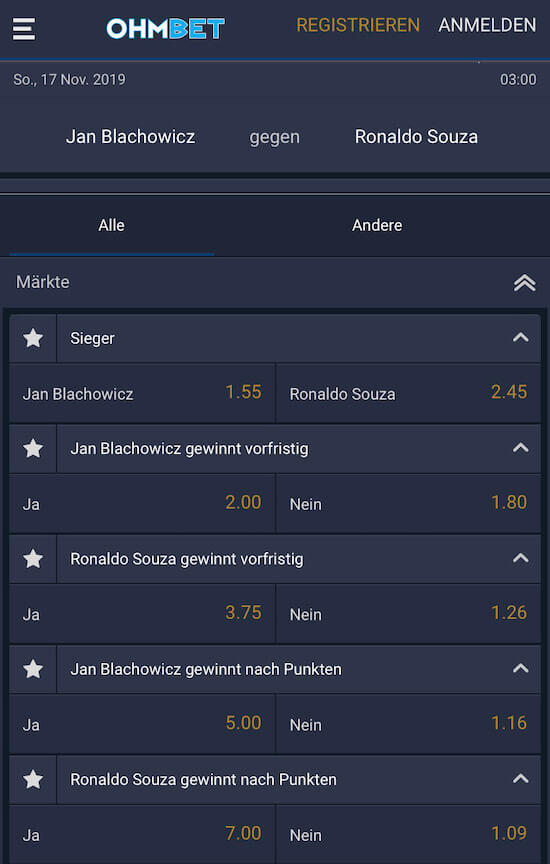Open the hamburger menu
Screen dimensions: 550x864
pyautogui.click(x=24, y=29)
